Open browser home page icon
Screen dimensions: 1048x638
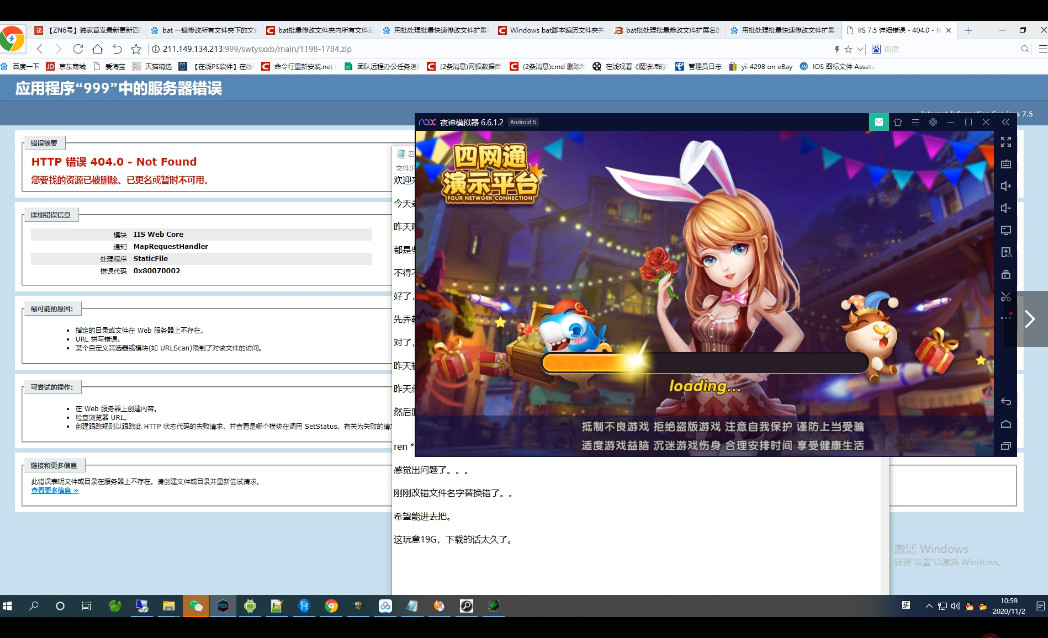coord(97,49)
